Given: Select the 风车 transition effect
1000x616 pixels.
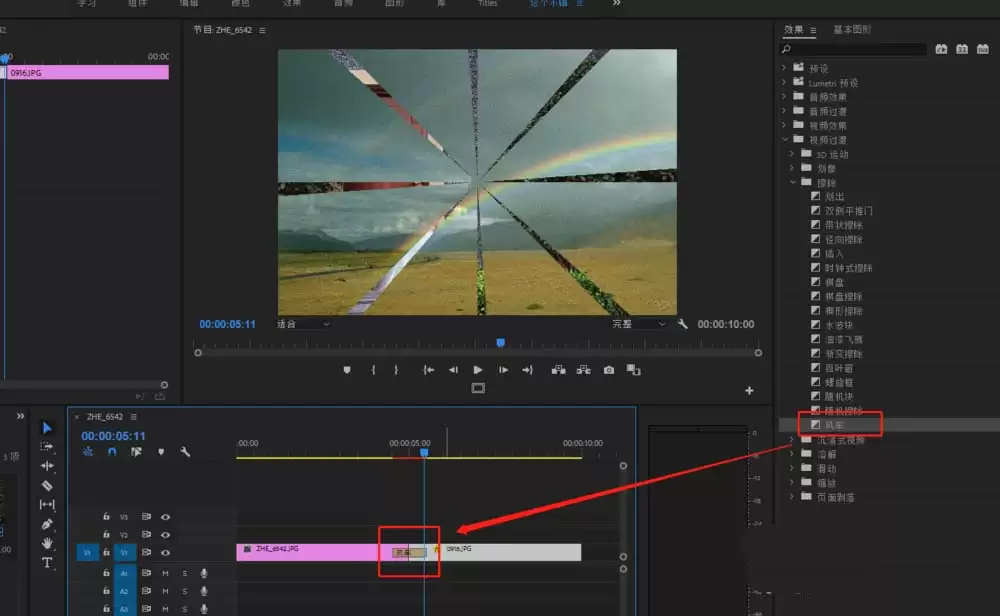Looking at the screenshot, I should coord(833,425).
